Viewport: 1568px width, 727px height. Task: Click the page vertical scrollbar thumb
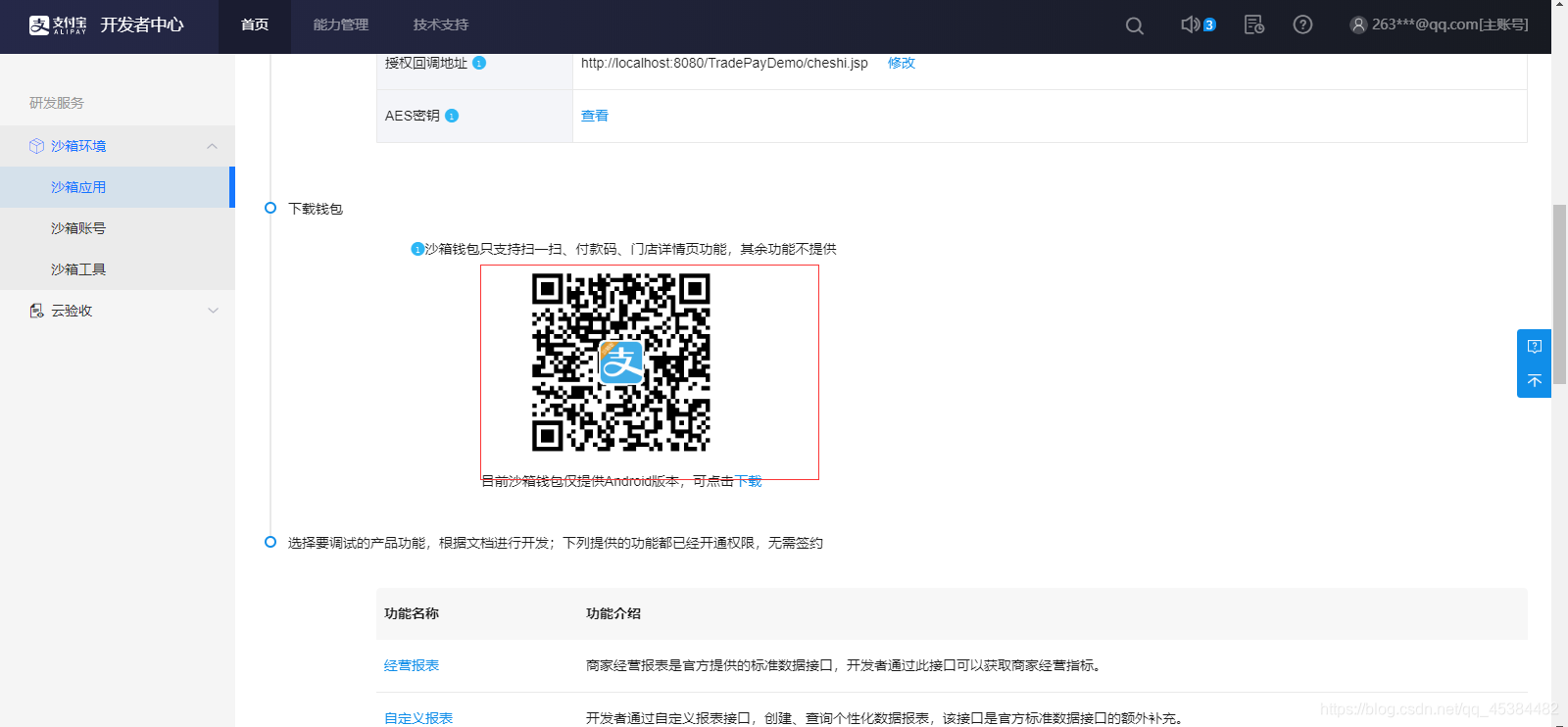(x=1559, y=294)
